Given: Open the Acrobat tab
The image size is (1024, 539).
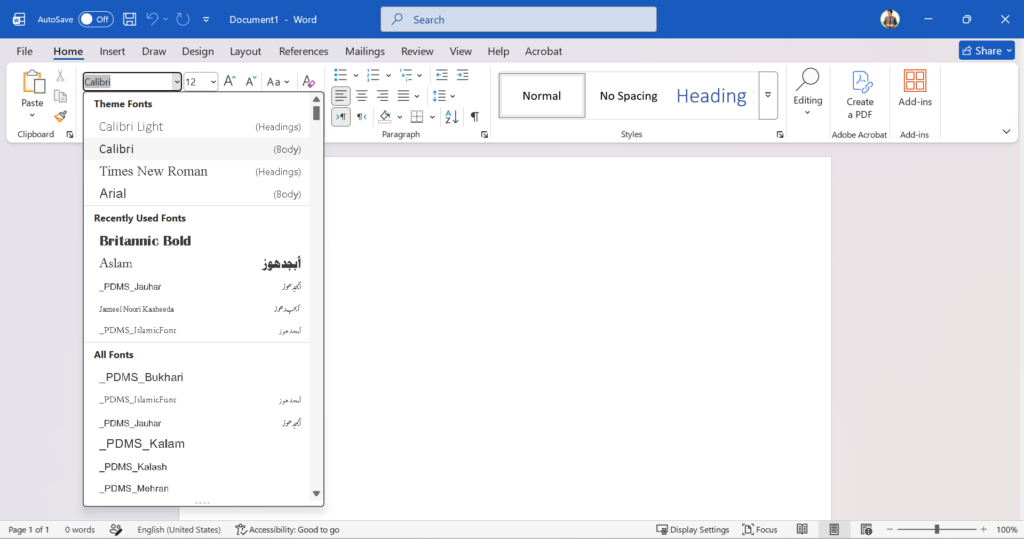Looking at the screenshot, I should (x=543, y=51).
